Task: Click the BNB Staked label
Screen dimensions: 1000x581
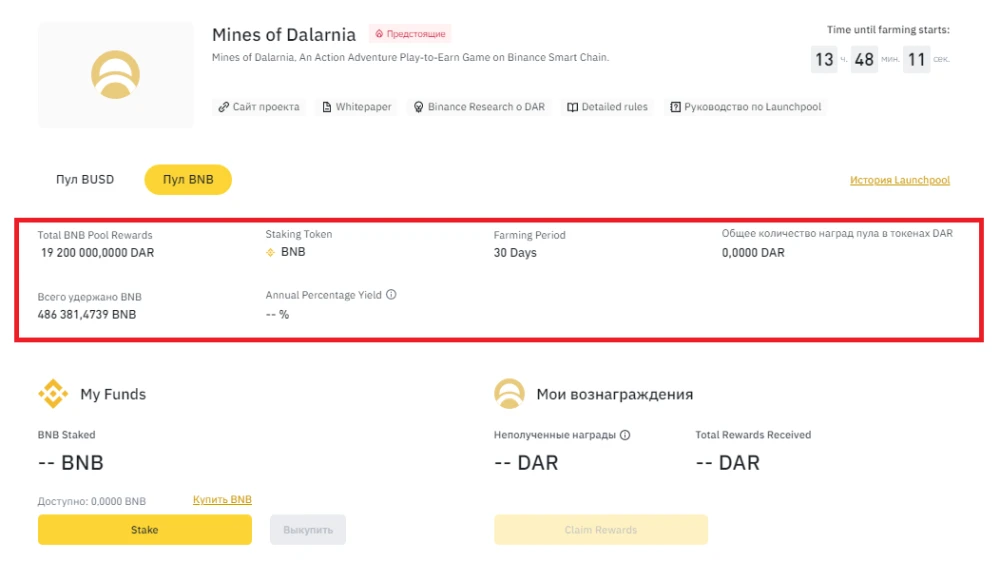Action: click(66, 435)
